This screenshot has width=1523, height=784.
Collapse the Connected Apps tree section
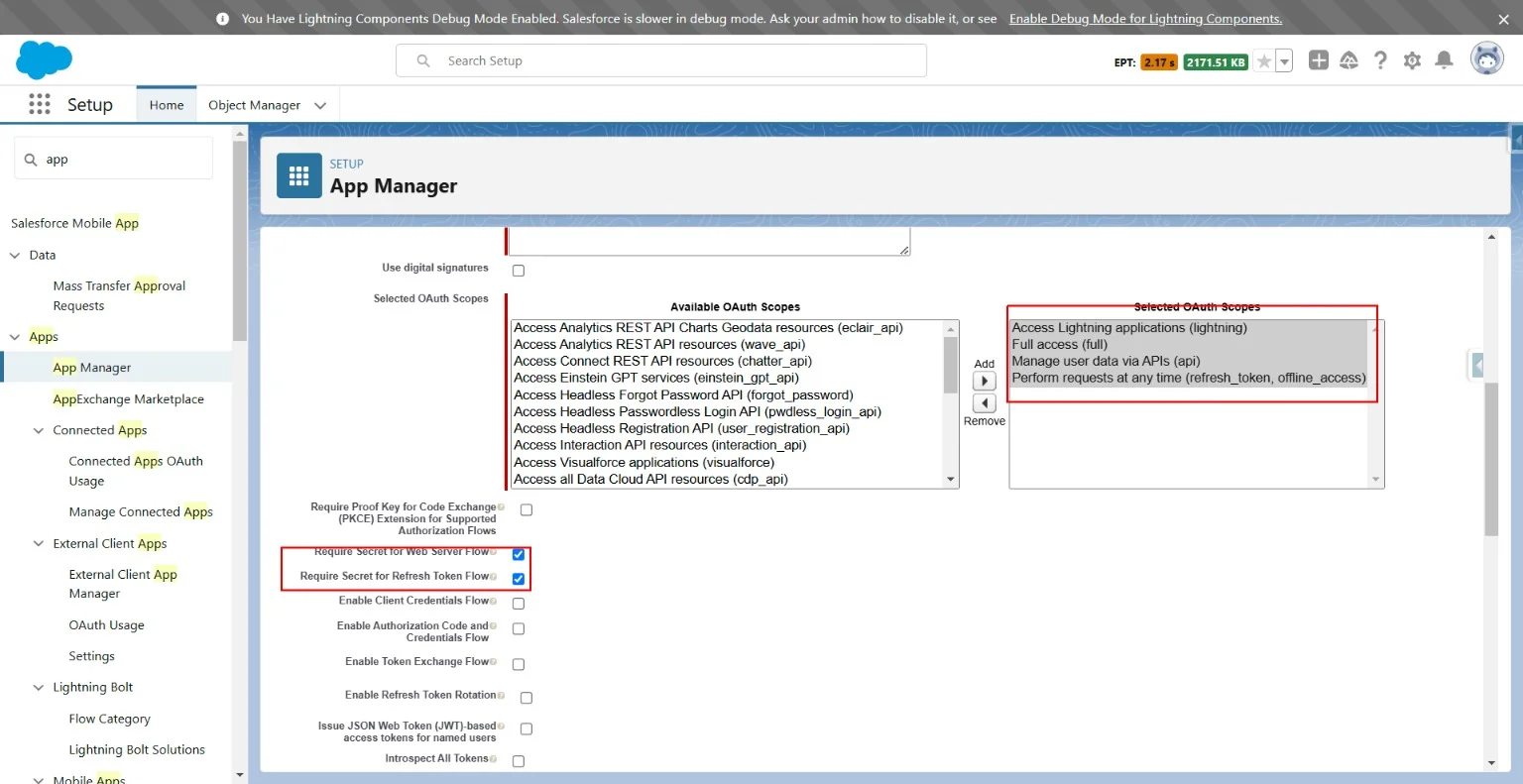(x=39, y=430)
